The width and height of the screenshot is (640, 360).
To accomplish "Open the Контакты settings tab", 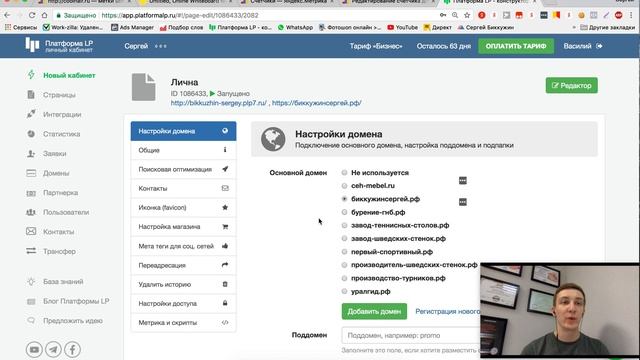I will (x=183, y=188).
